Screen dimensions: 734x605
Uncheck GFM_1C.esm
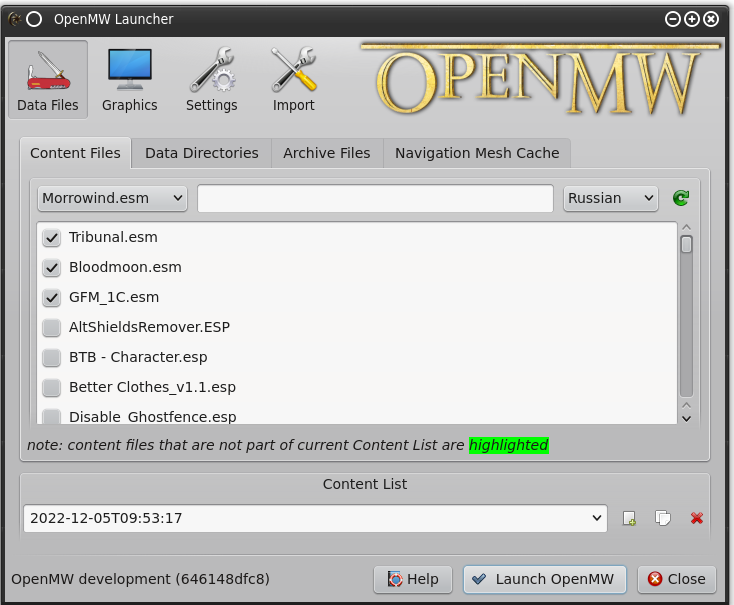click(51, 298)
